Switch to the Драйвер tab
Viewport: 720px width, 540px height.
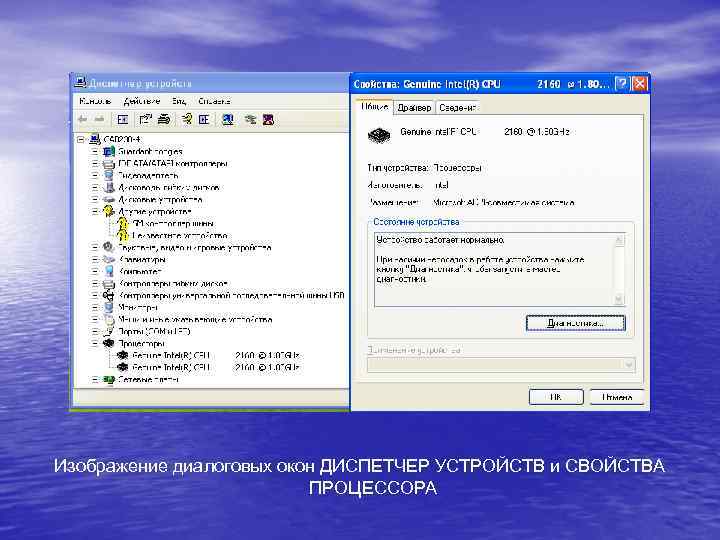(414, 107)
